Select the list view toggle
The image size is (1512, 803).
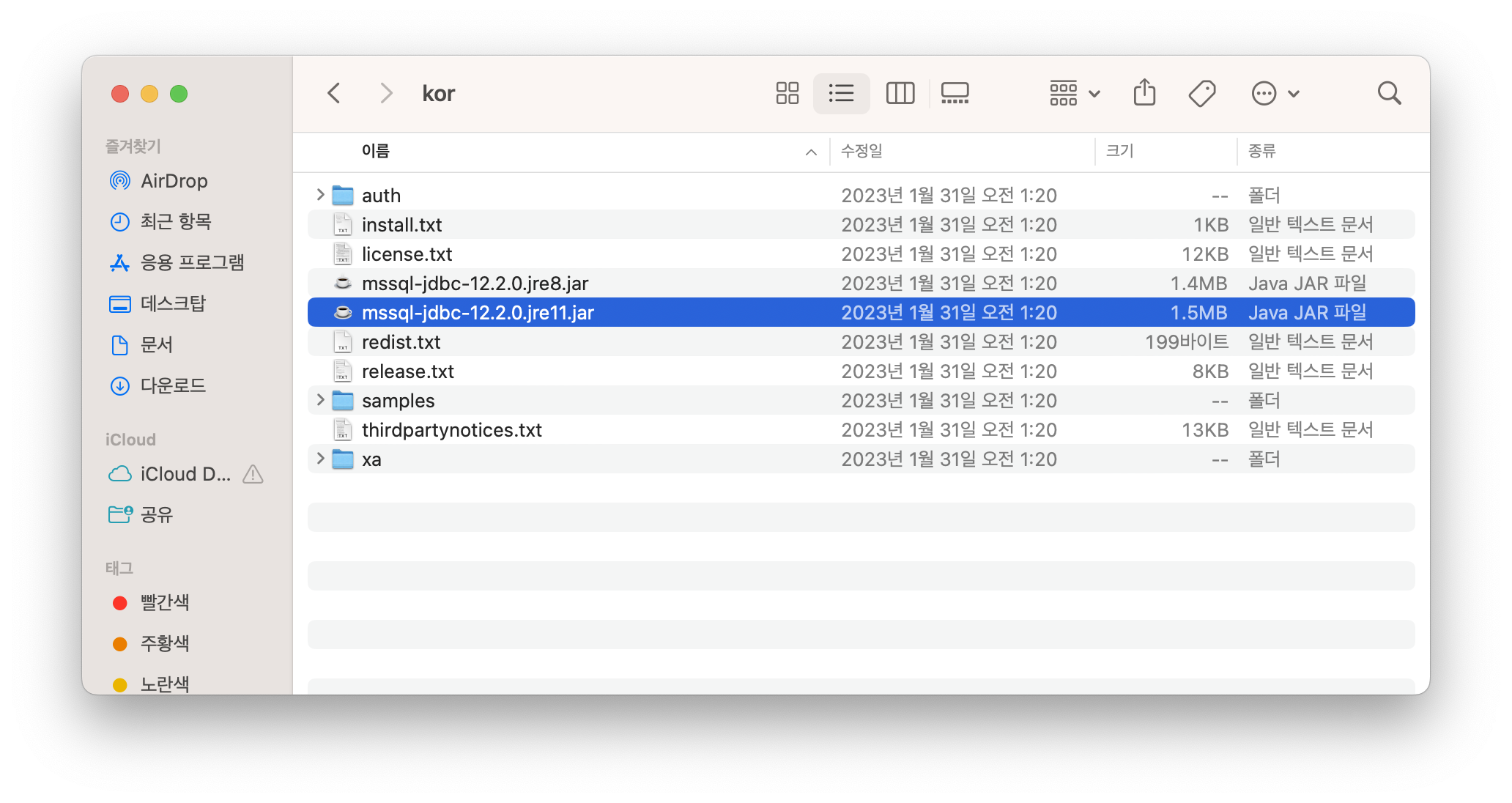pos(841,93)
